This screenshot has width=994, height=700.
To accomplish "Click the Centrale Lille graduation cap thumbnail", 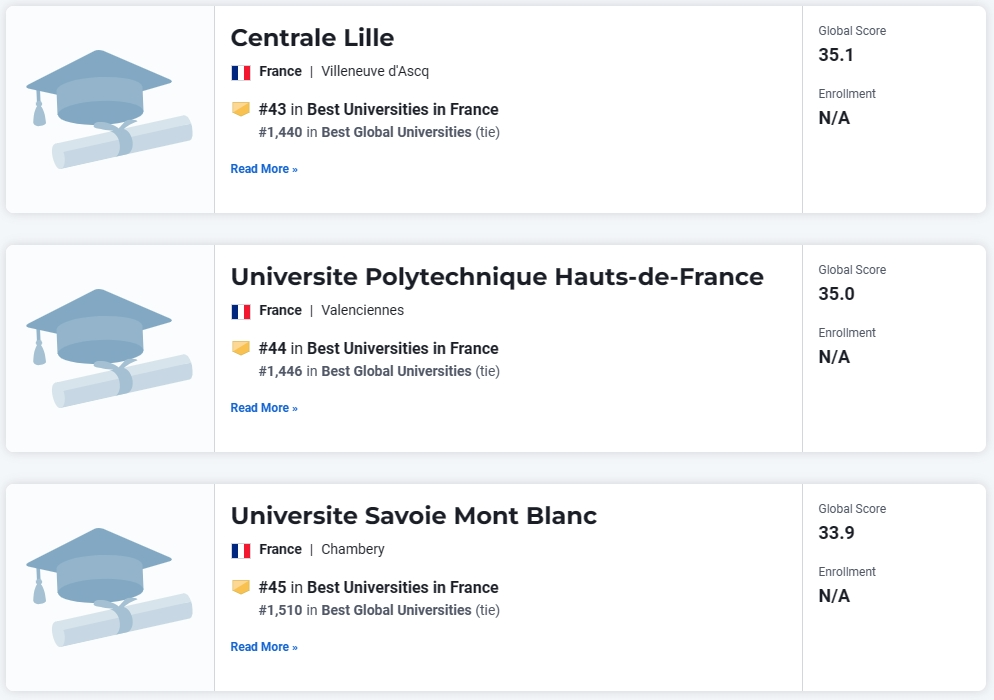I will (109, 109).
